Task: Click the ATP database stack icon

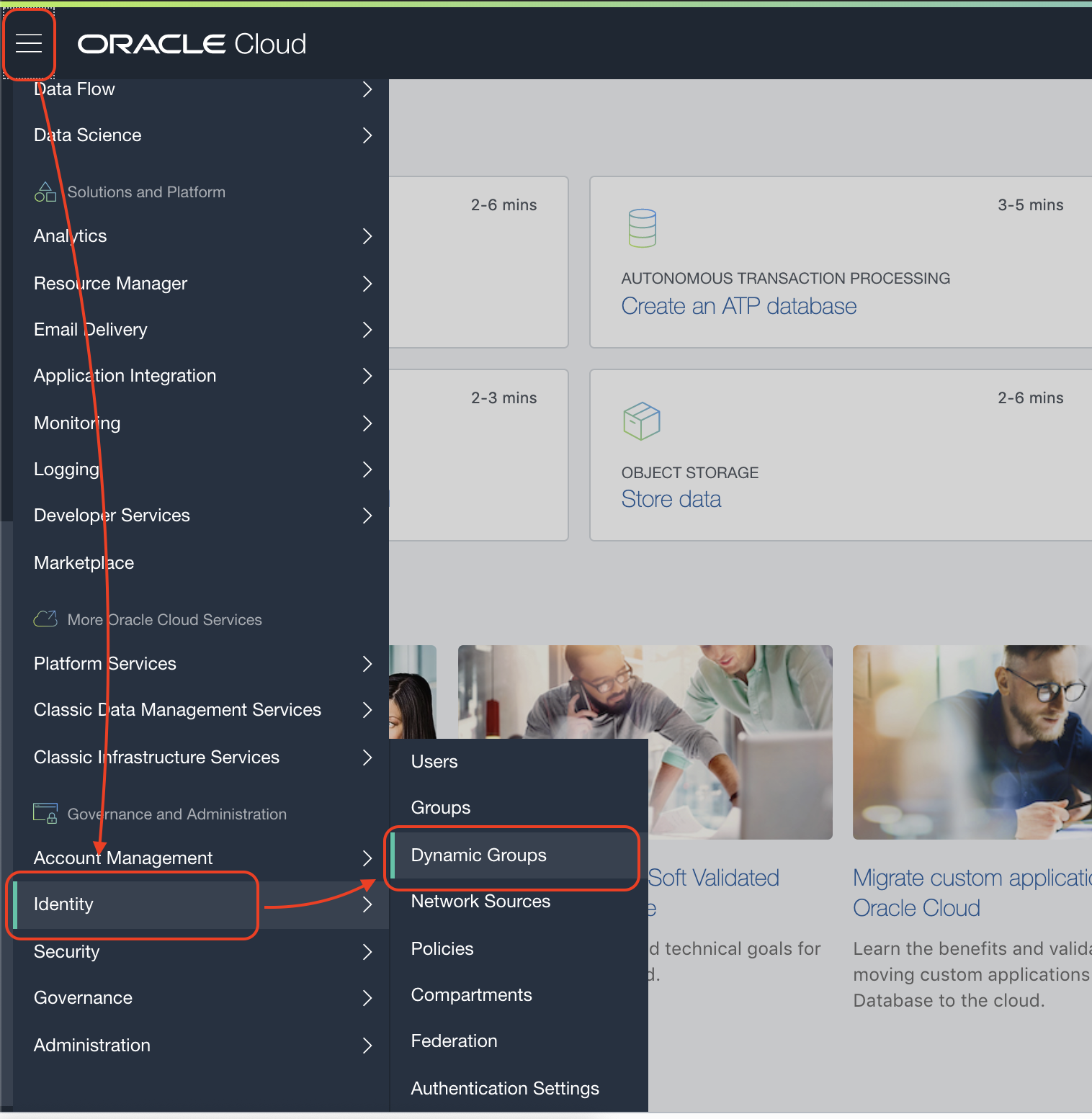Action: point(642,228)
